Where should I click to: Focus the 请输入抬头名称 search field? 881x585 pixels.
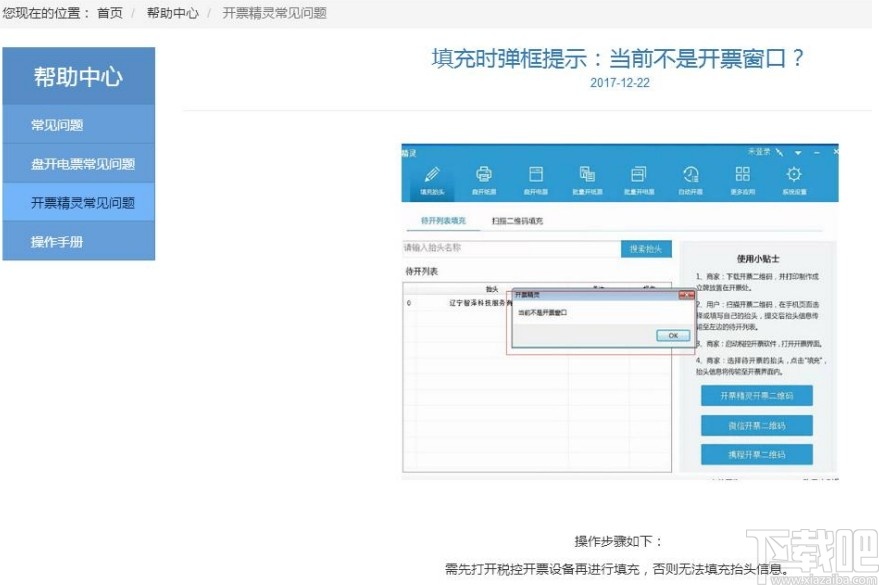coord(511,248)
